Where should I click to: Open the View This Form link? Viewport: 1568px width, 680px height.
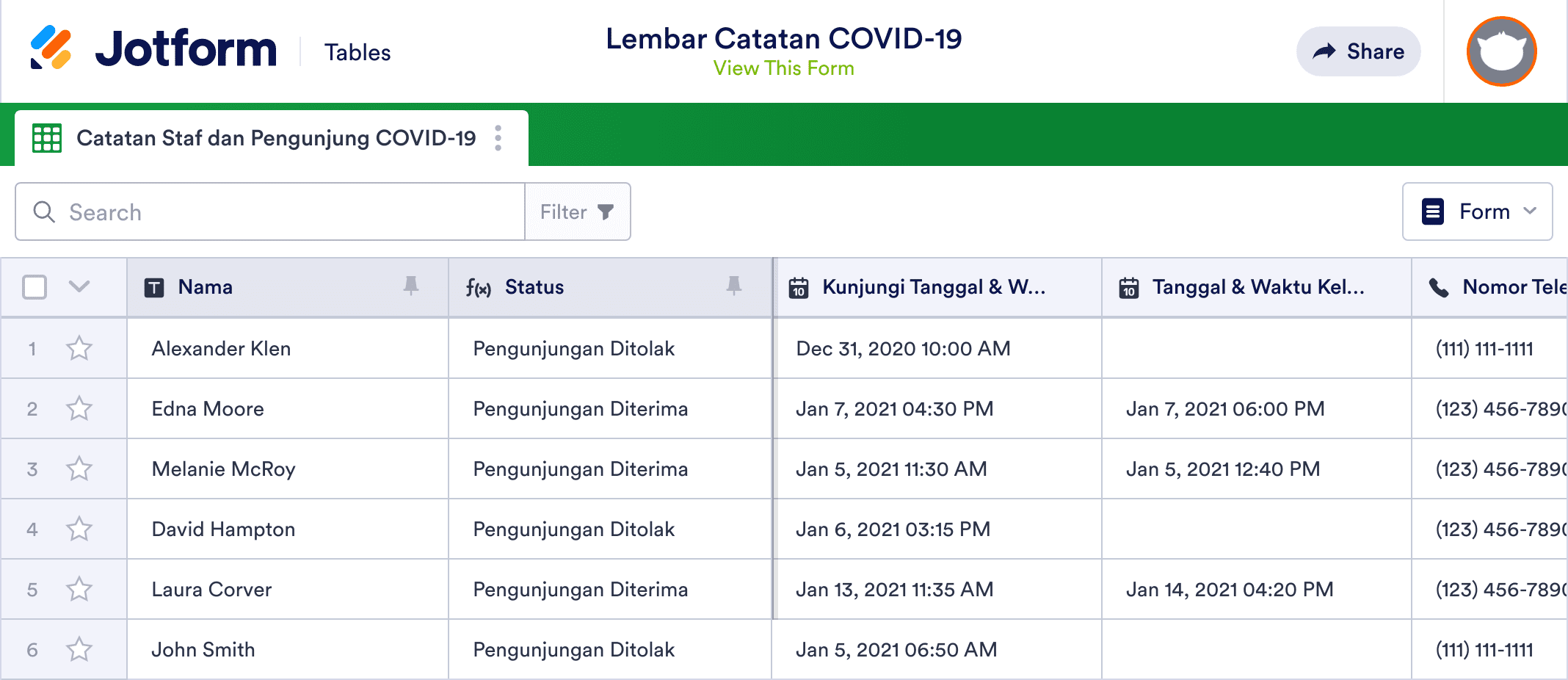coord(783,68)
